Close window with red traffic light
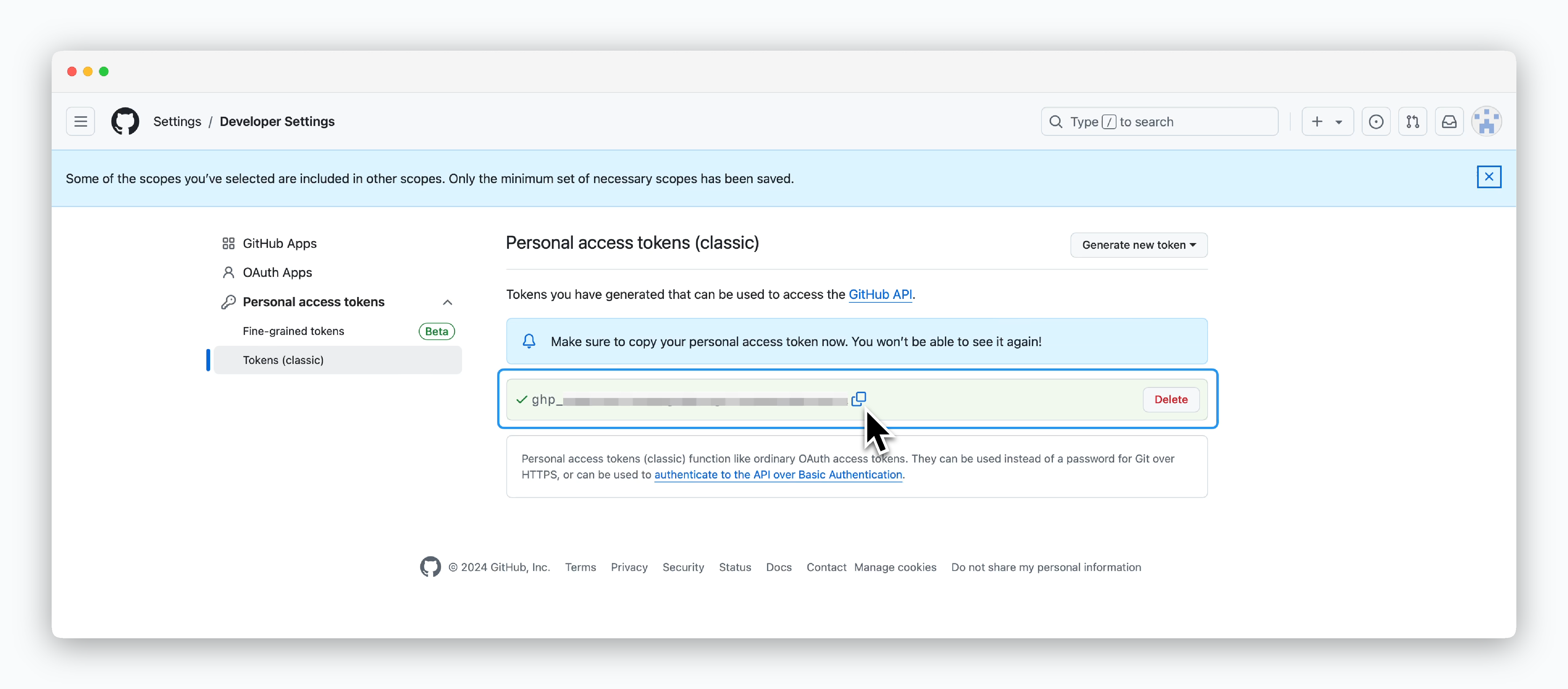This screenshot has width=1568, height=689. click(72, 72)
